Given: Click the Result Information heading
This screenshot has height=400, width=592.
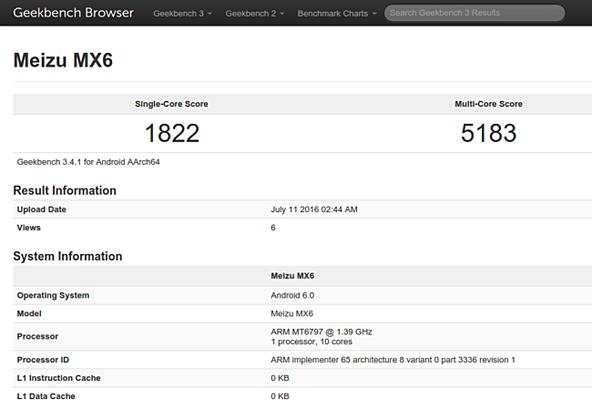Looking at the screenshot, I should pyautogui.click(x=65, y=190).
